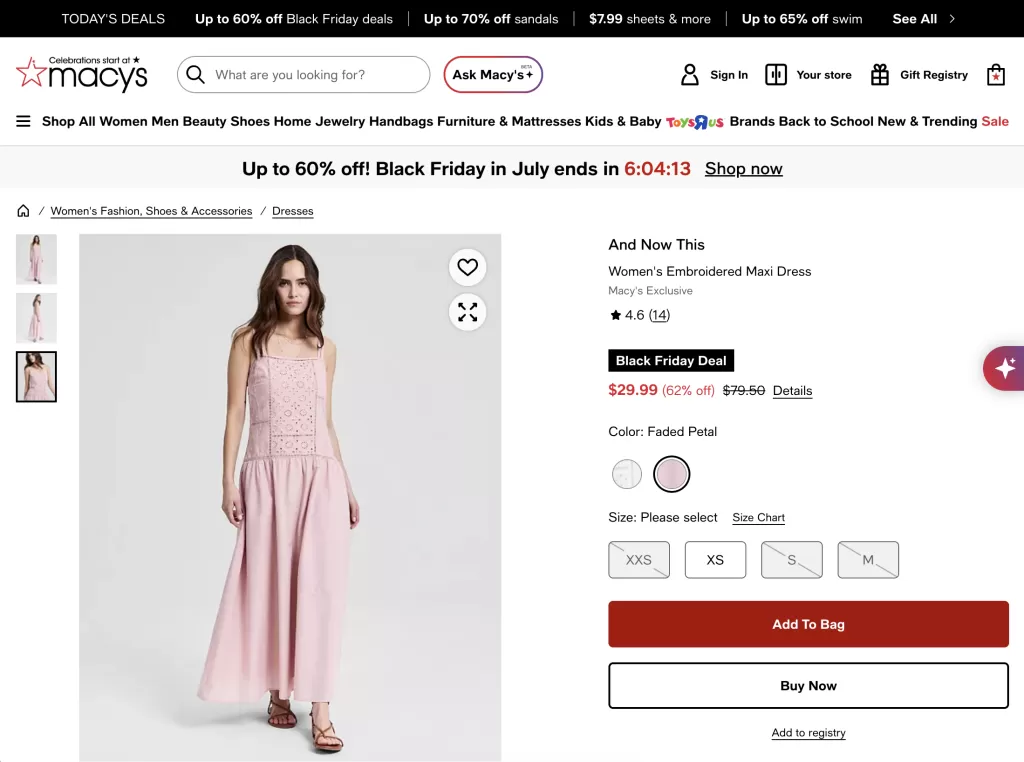
Task: Click the Macy's logo
Action: (82, 73)
